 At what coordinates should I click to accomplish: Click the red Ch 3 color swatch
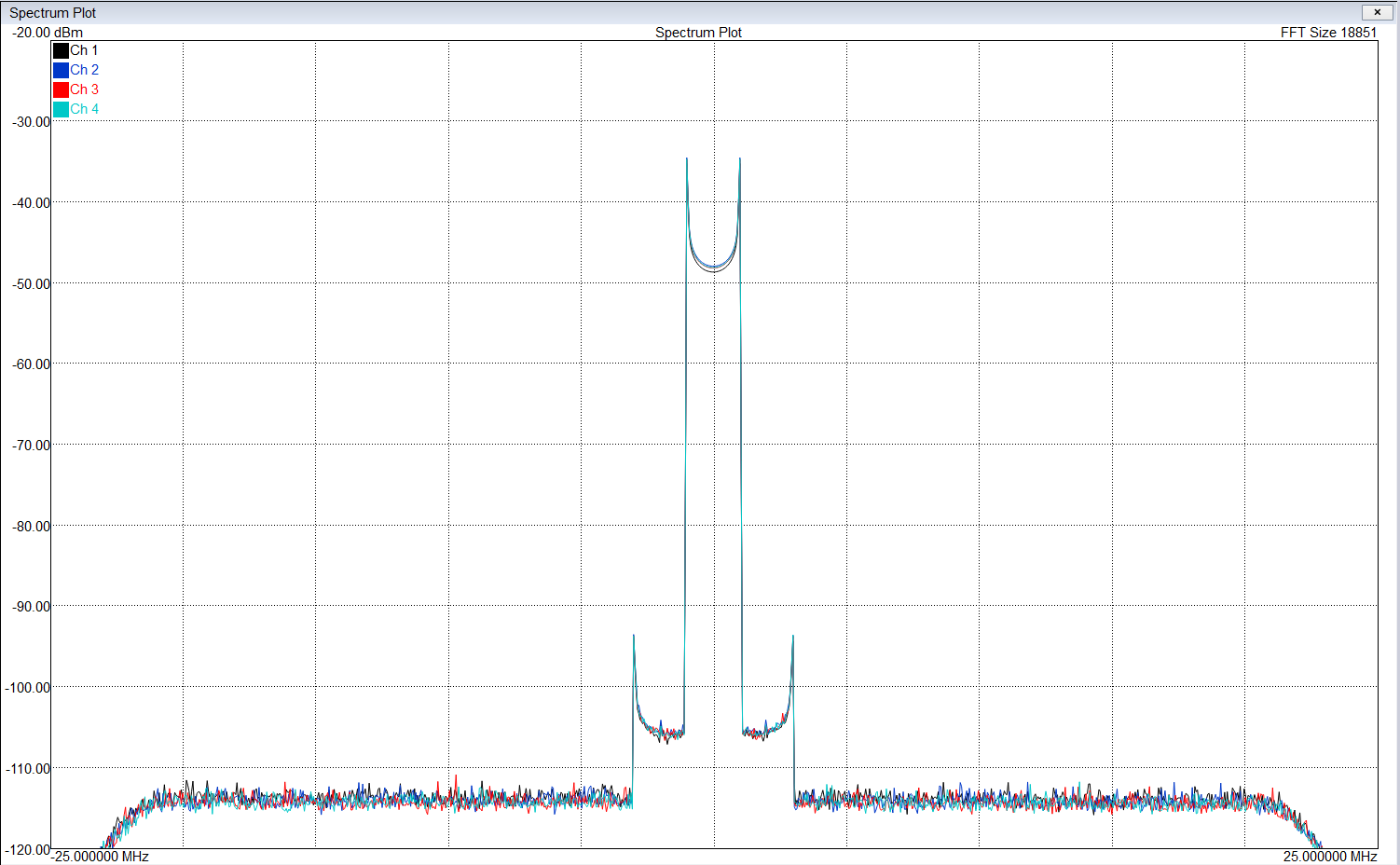click(x=61, y=89)
